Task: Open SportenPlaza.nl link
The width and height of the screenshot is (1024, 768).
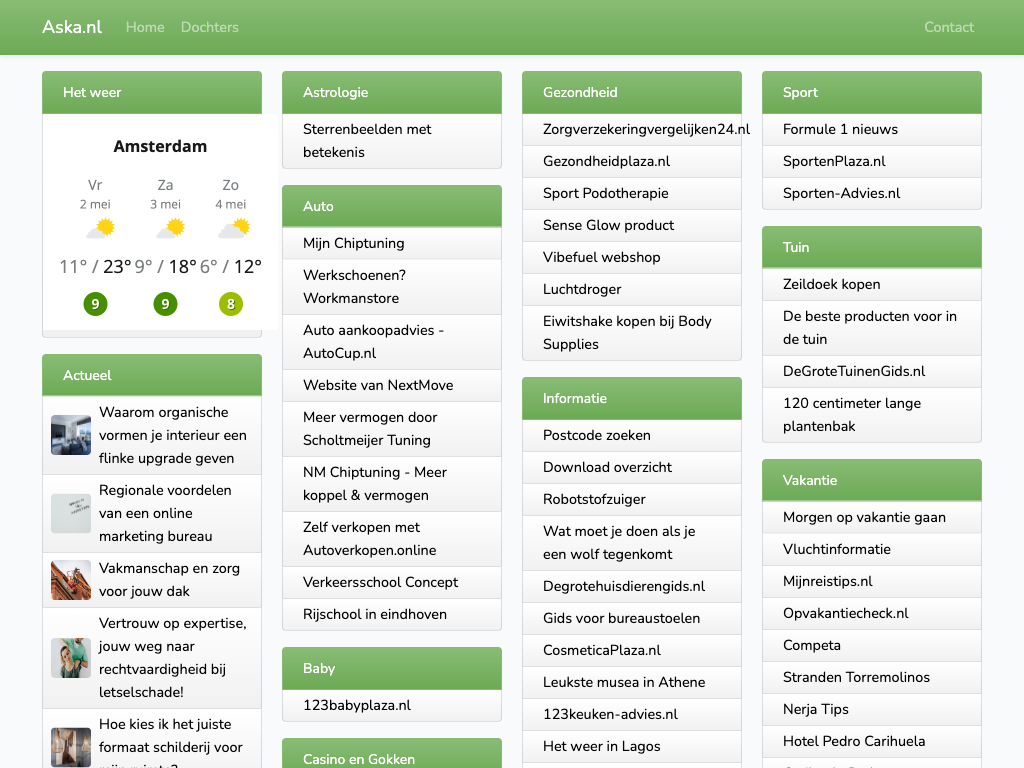Action: pos(834,161)
